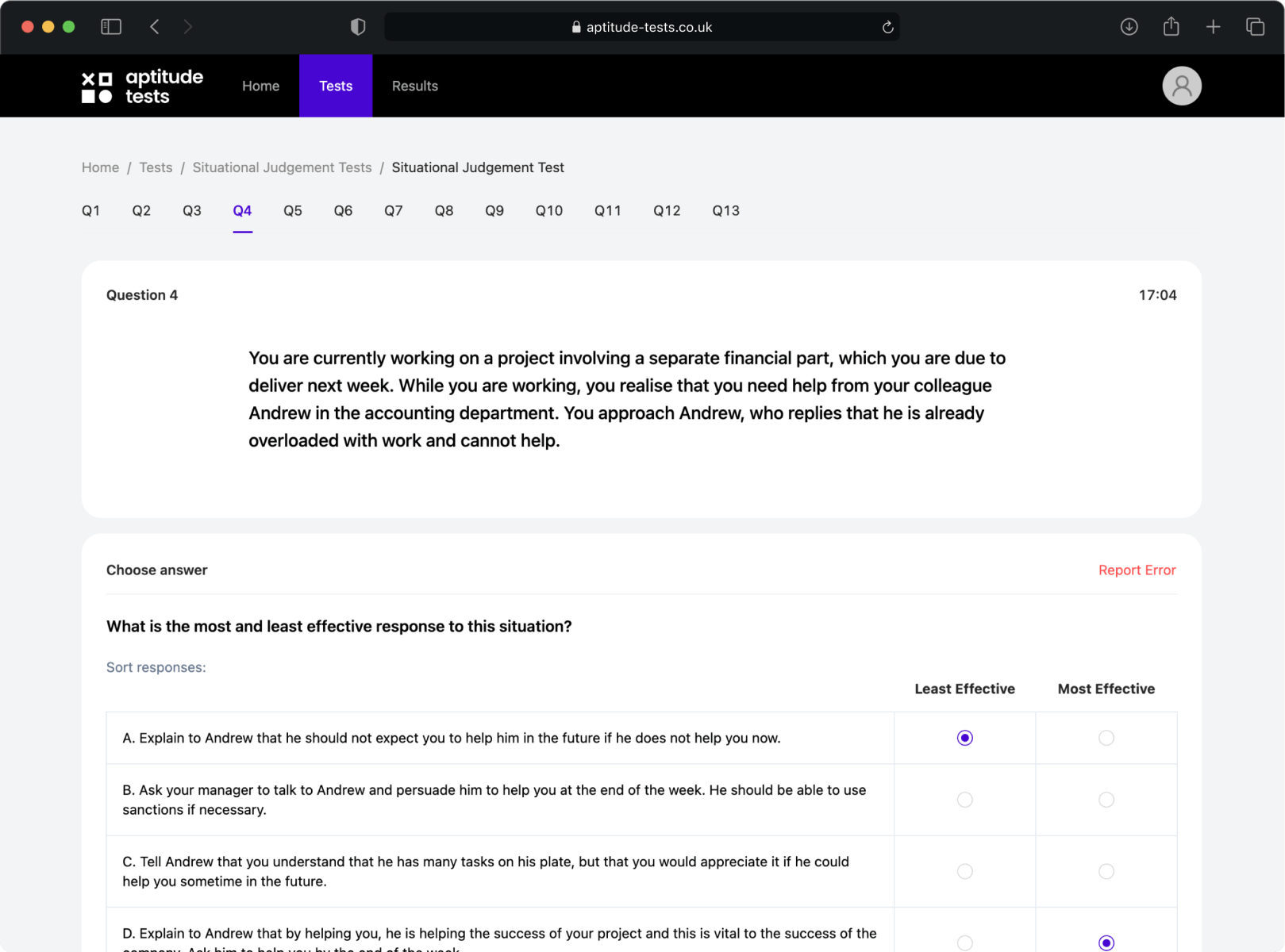This screenshot has width=1285, height=952.
Task: Go to Home in navigation bar
Action: (x=260, y=86)
